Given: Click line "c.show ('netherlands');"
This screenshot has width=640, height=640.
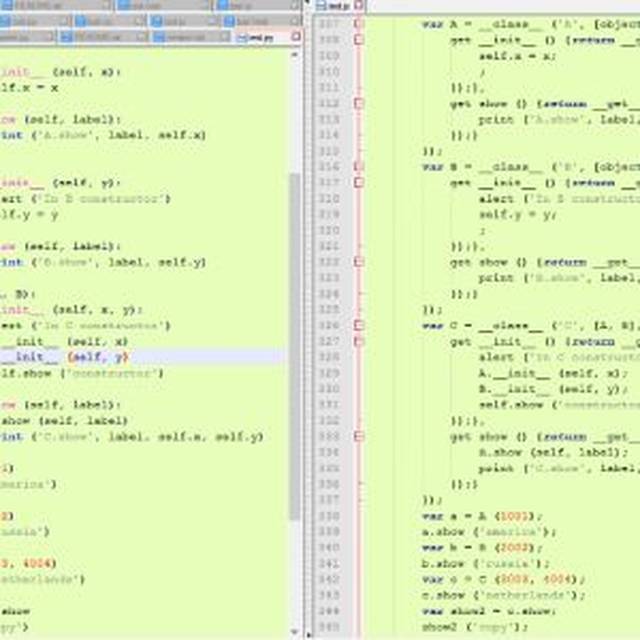Looking at the screenshot, I should click(x=503, y=595).
